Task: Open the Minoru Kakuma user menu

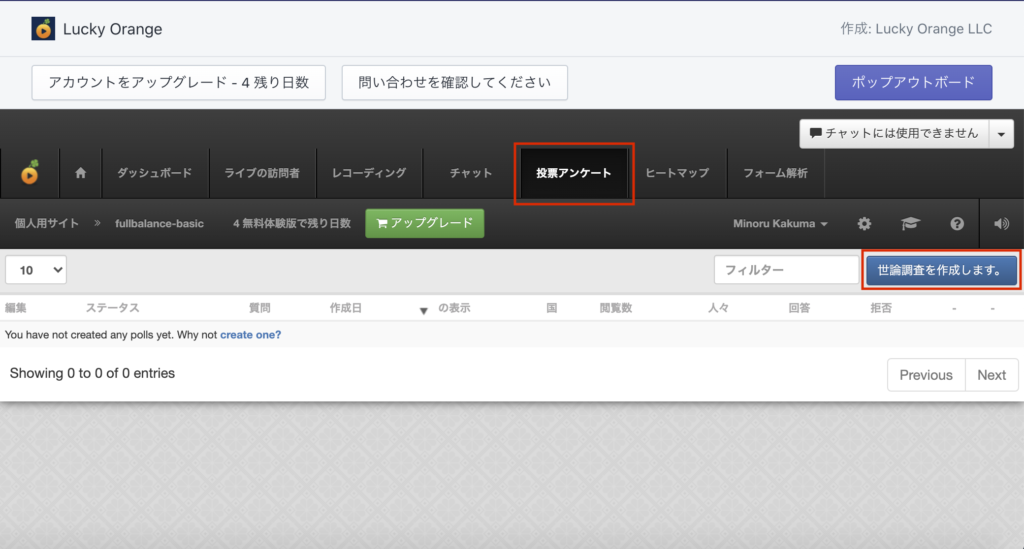Action: point(780,224)
